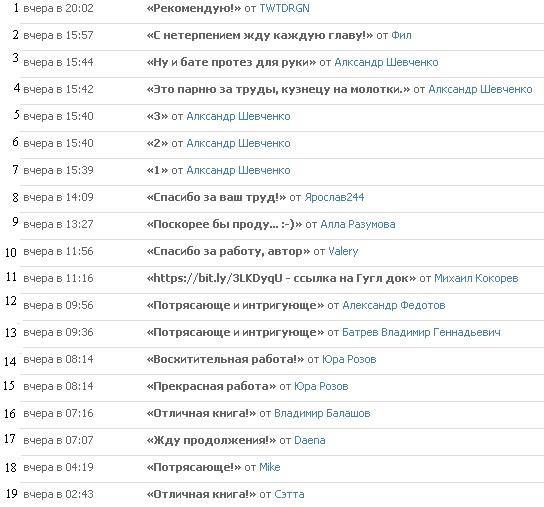Select the bit.ly Гугл док comment text
The height and width of the screenshot is (507, 544).
(x=281, y=278)
